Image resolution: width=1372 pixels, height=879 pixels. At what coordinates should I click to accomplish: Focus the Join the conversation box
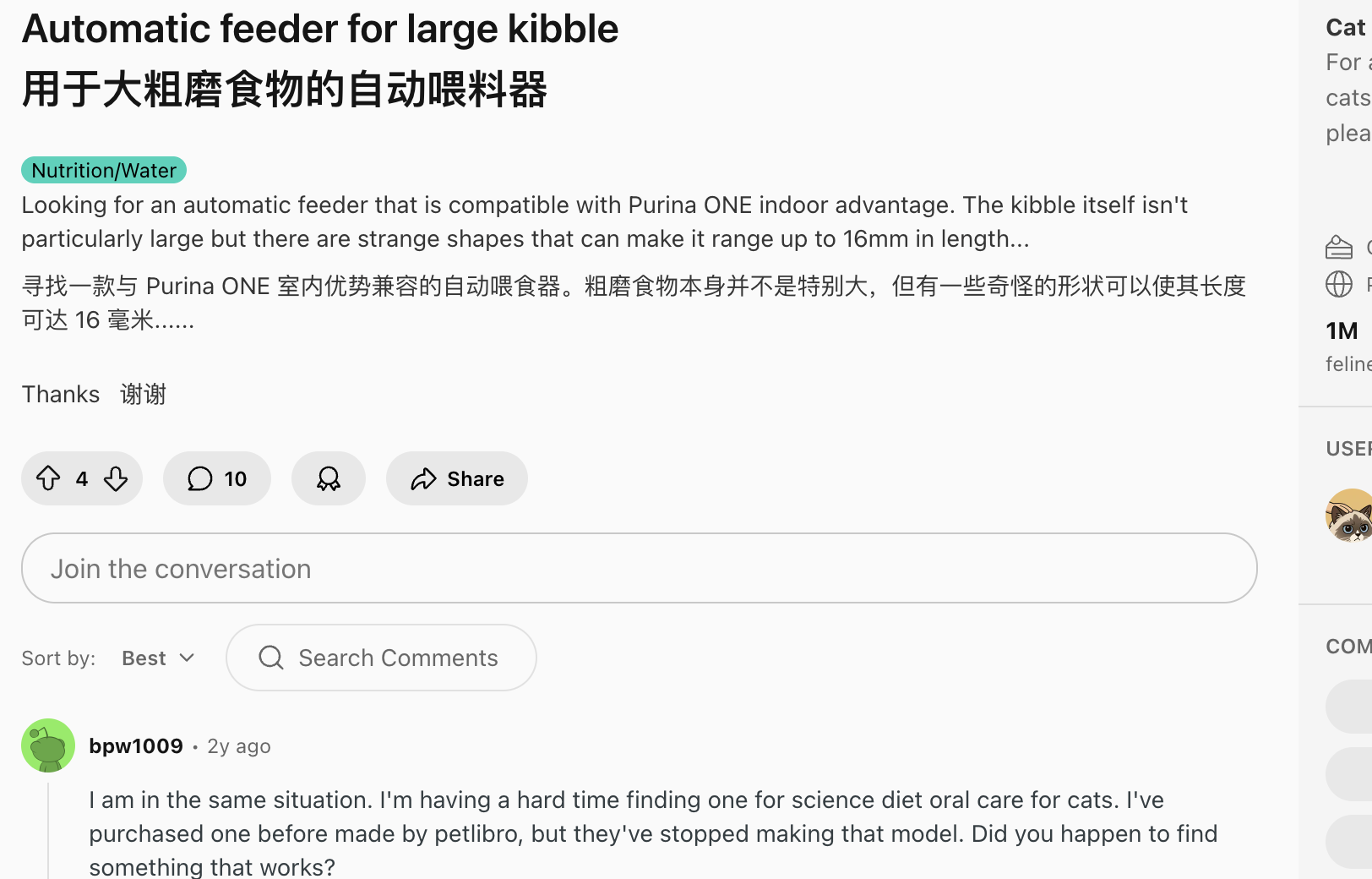pos(639,568)
